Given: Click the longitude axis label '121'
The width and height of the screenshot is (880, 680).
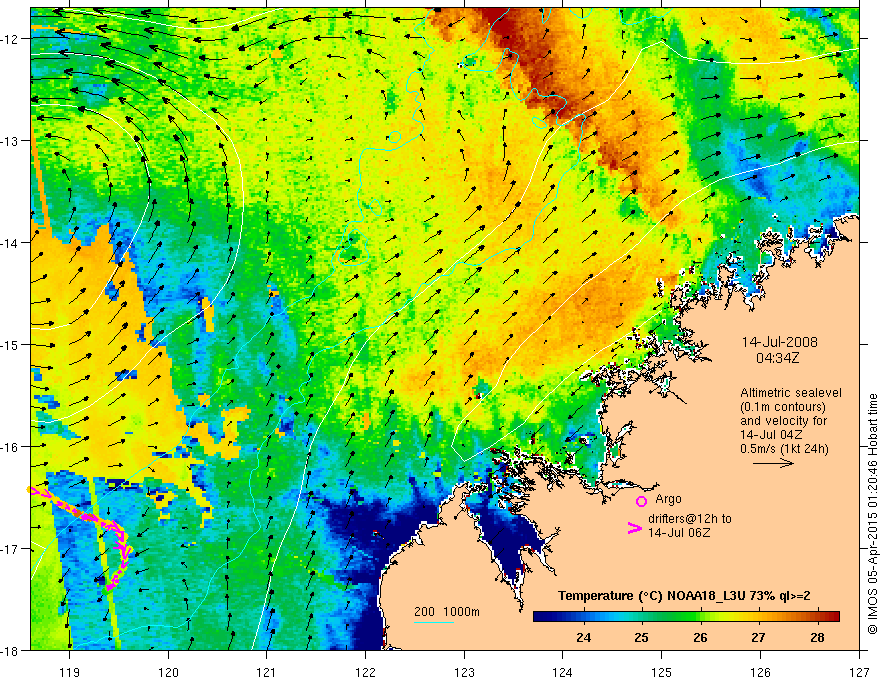Looking at the screenshot, I should (267, 672).
